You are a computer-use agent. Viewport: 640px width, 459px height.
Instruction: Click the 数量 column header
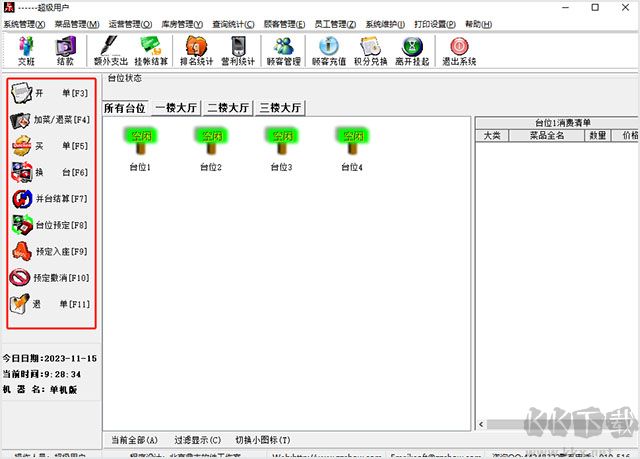pyautogui.click(x=598, y=135)
